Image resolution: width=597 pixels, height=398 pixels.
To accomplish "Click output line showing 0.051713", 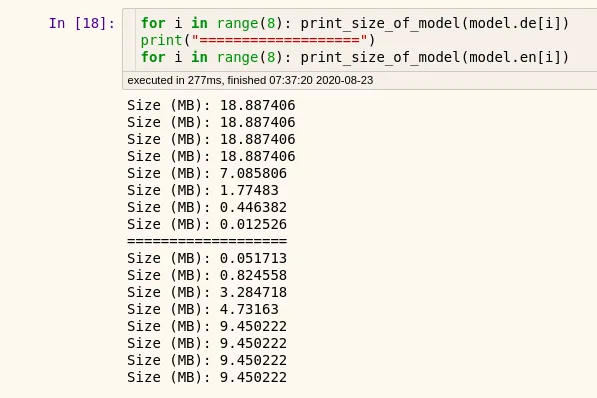I will click(207, 258).
